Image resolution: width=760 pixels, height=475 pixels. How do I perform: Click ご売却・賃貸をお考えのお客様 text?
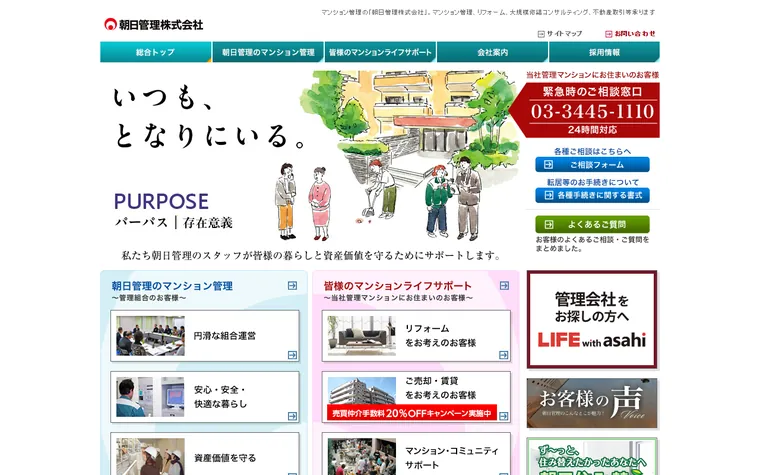click(440, 388)
